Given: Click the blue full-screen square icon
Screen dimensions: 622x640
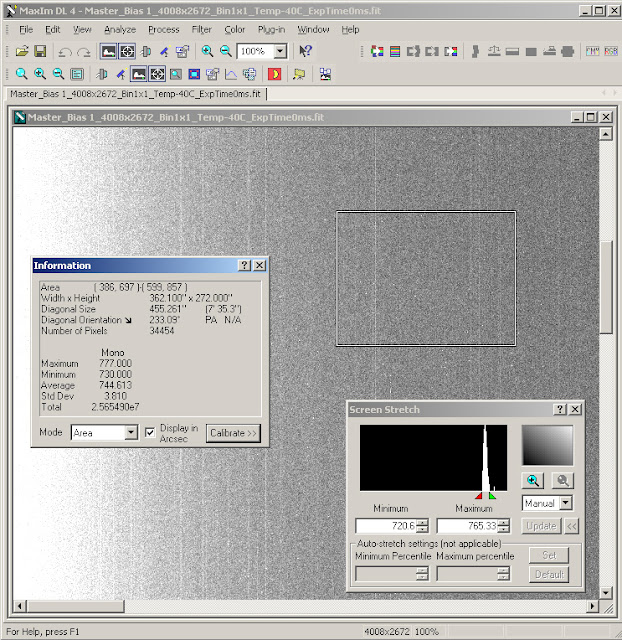Looking at the screenshot, I should (194, 74).
